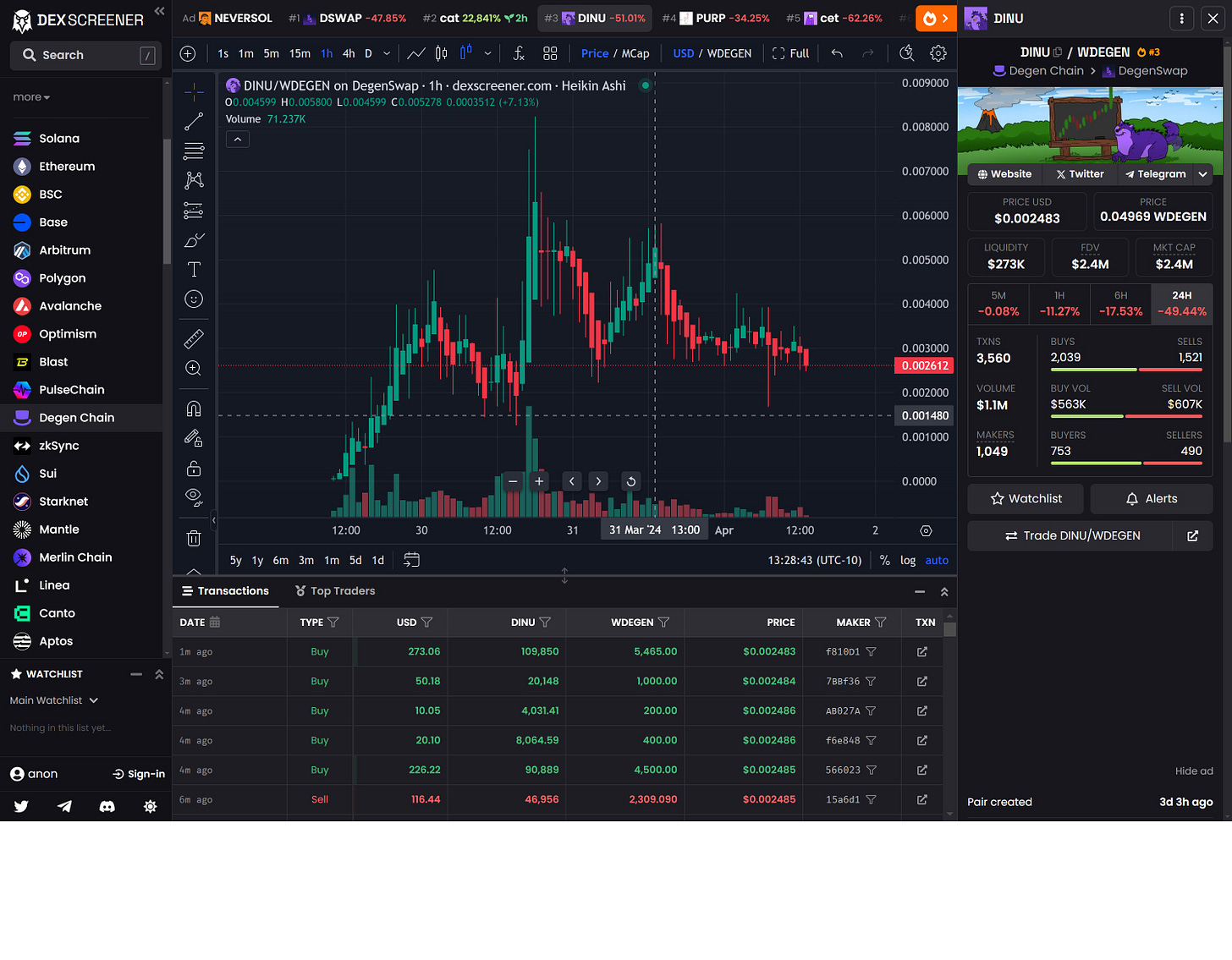Screen dimensions: 1232x960
Task: Open Twitter icon in the sidebar footer
Action: pos(21,806)
